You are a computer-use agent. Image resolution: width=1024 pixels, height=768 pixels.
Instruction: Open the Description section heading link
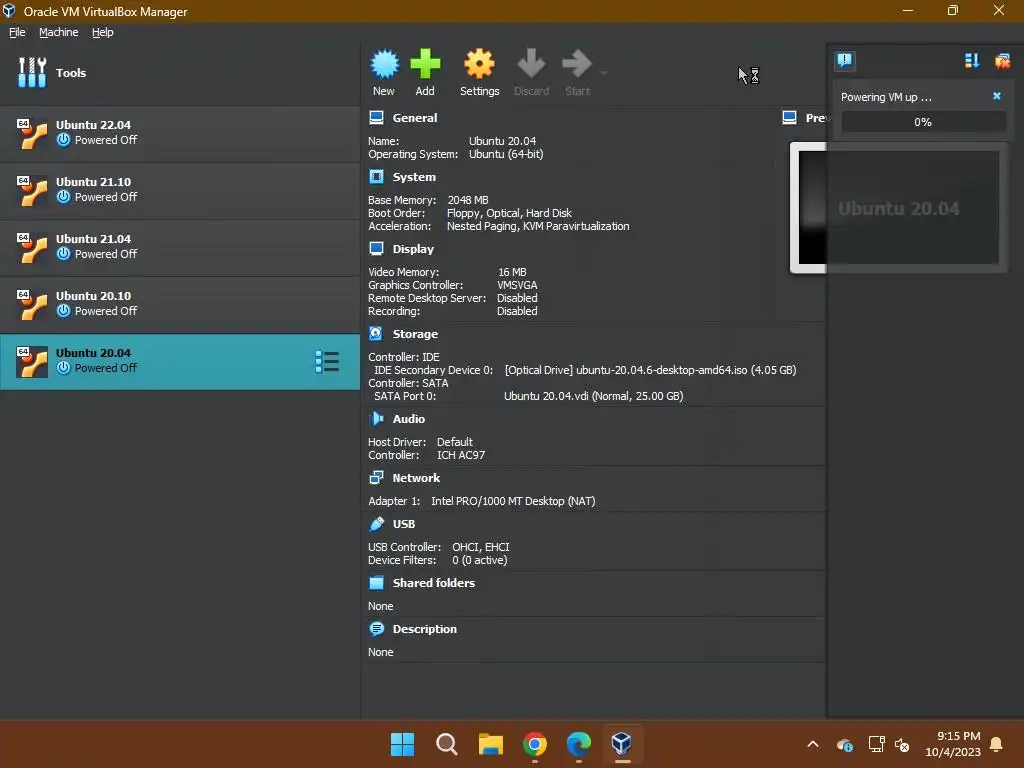pos(424,629)
